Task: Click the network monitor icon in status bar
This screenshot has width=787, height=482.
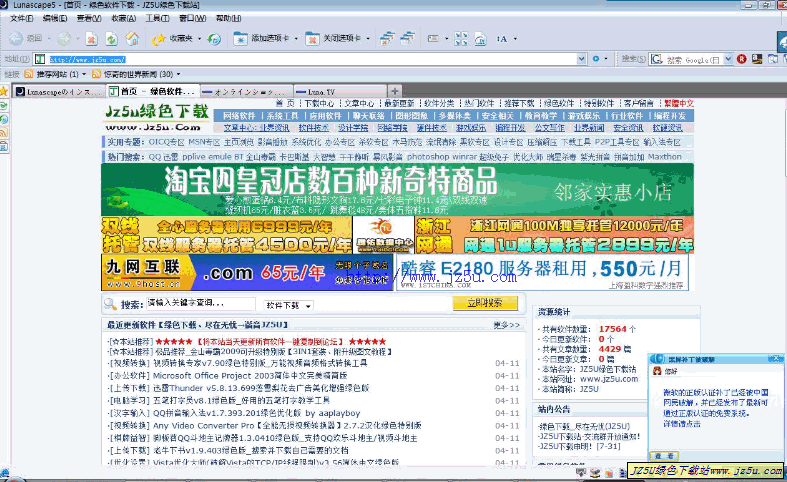Action: pos(581,472)
